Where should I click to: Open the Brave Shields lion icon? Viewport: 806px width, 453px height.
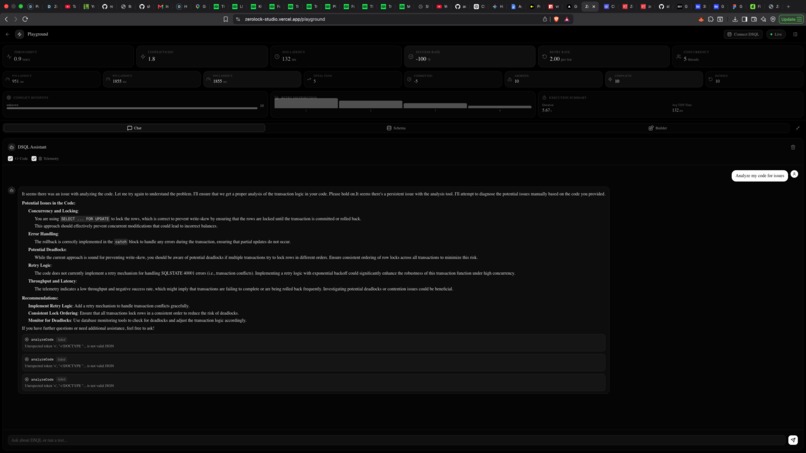coord(556,19)
